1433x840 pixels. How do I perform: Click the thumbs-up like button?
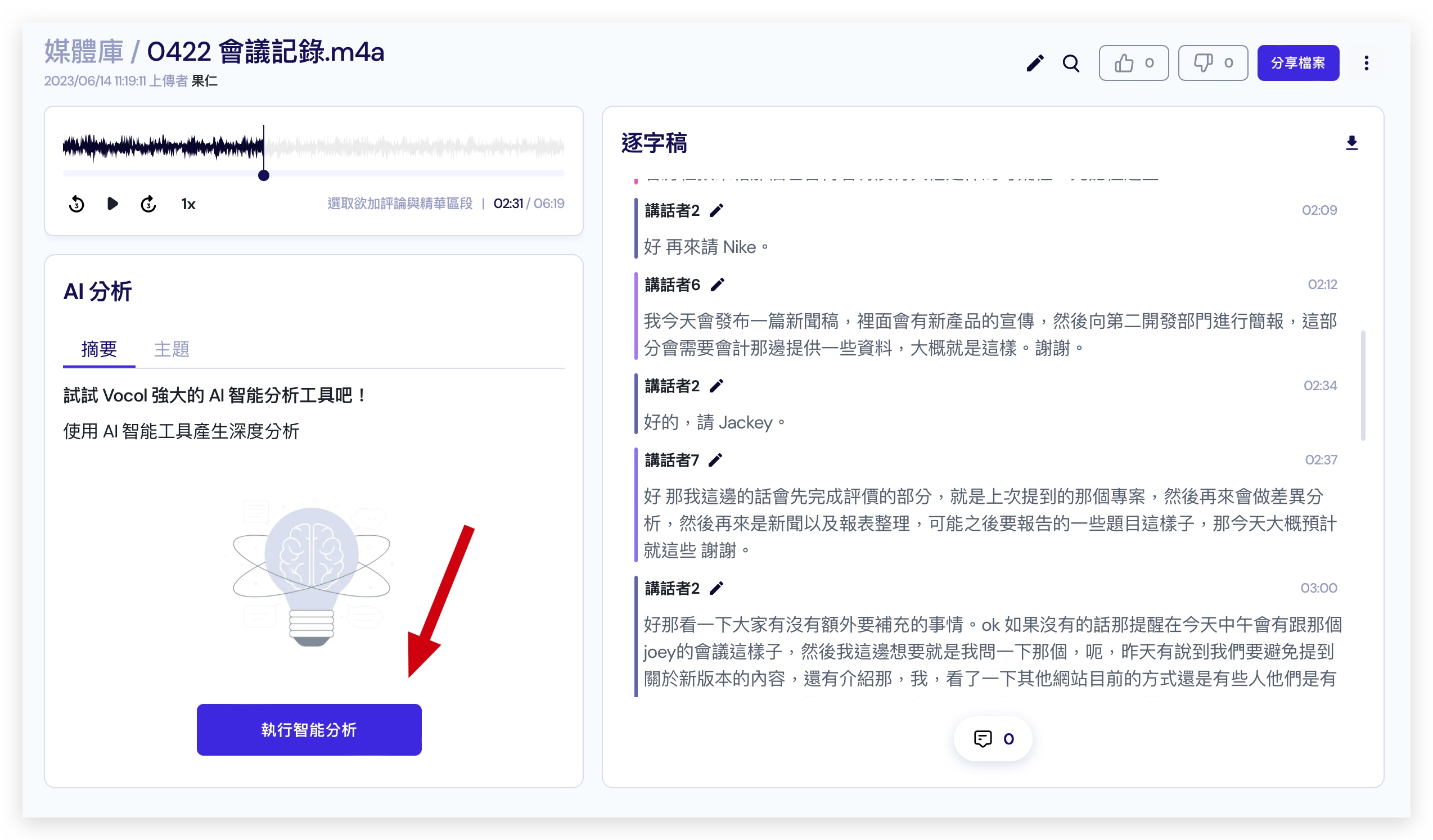click(x=1133, y=63)
